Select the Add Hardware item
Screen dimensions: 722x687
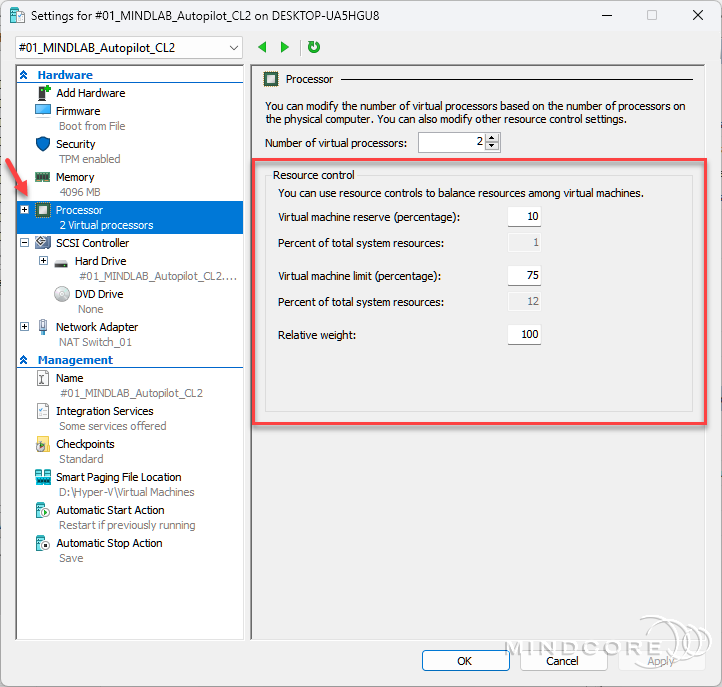tap(91, 93)
